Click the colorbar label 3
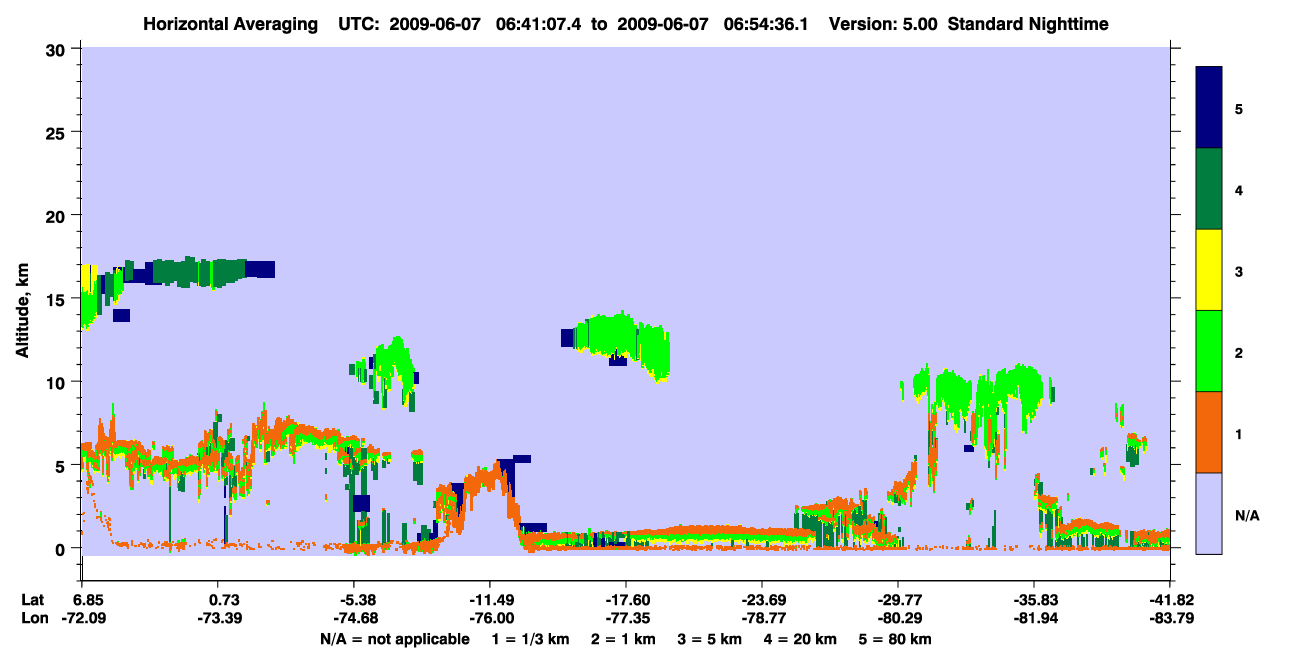Viewport: 1300px width, 667px height. pyautogui.click(x=1239, y=270)
